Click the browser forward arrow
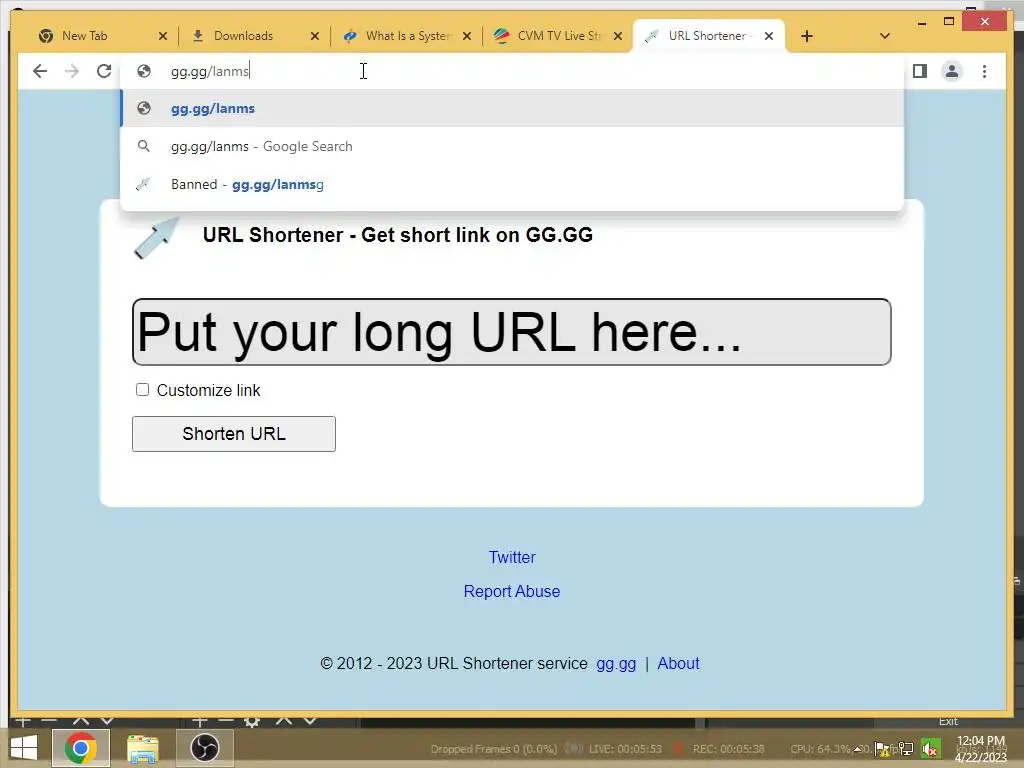1024x768 pixels. [72, 71]
